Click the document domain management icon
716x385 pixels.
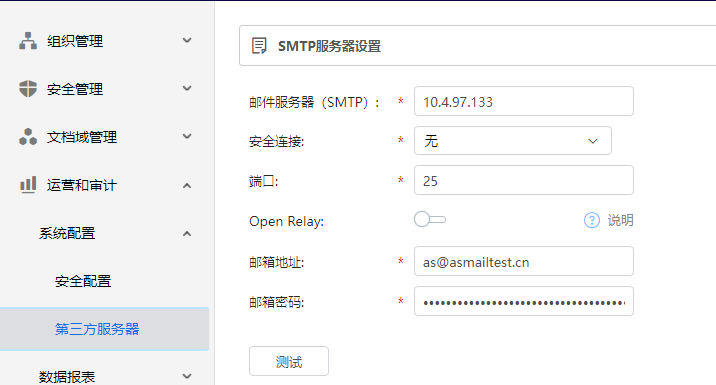click(28, 137)
